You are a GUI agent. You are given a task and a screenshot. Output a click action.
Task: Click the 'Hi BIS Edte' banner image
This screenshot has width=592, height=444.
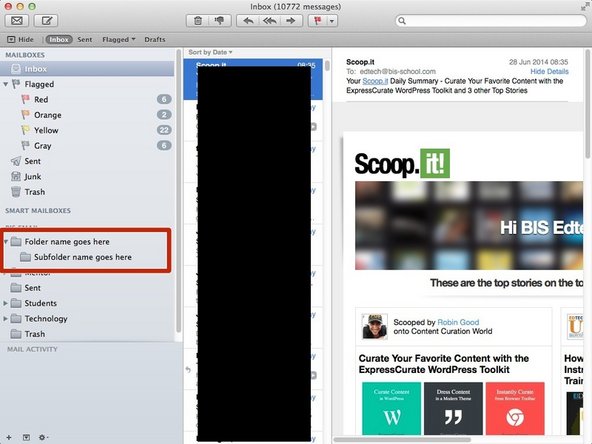tap(469, 225)
